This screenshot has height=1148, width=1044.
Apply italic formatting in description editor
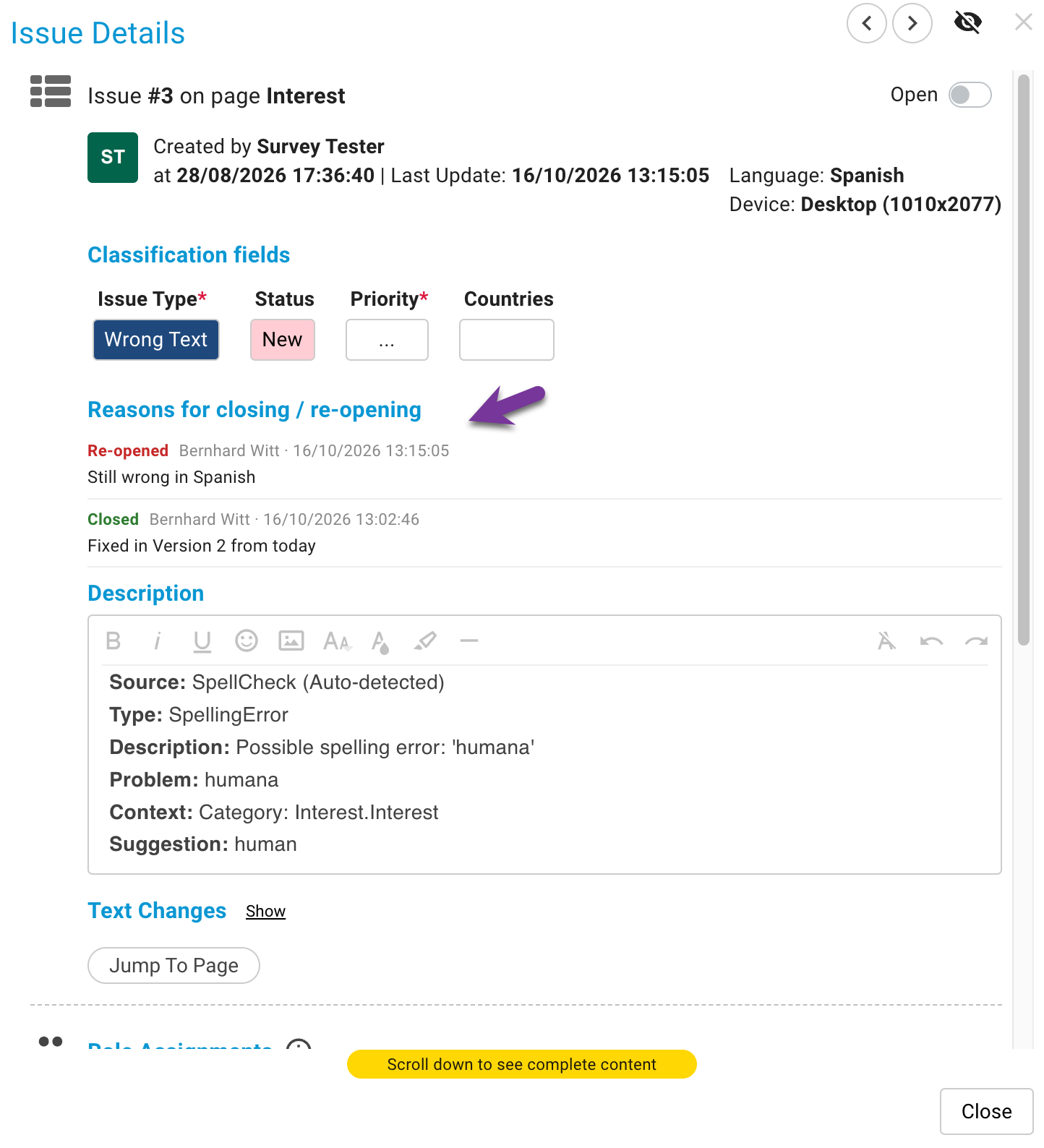(157, 641)
